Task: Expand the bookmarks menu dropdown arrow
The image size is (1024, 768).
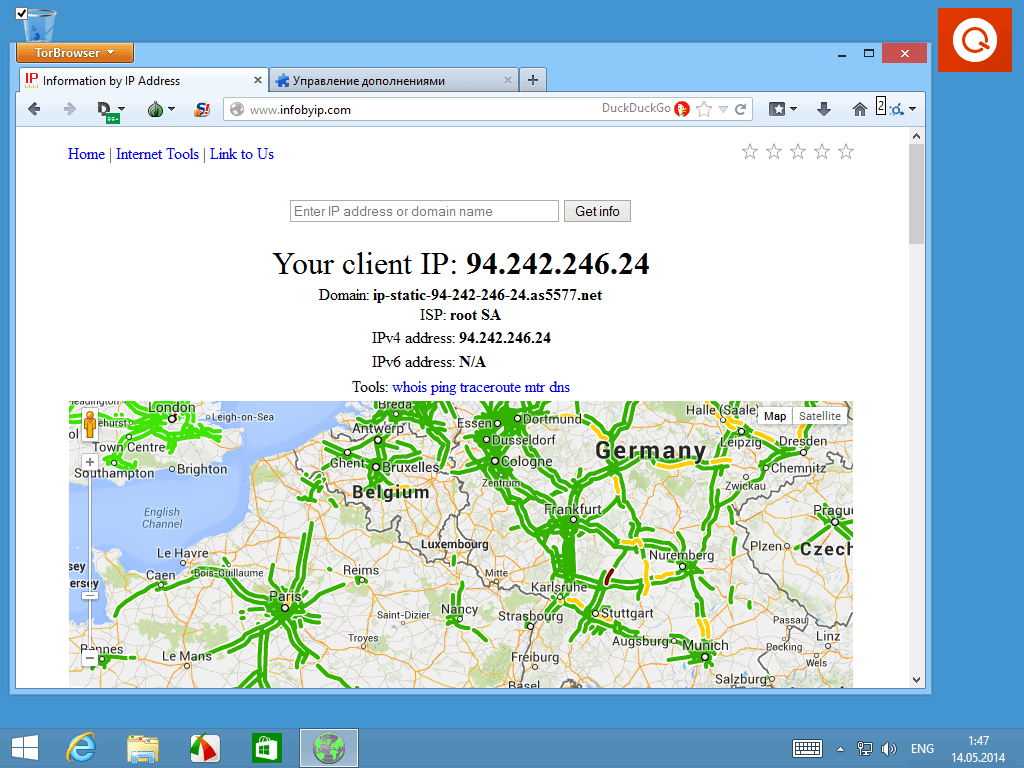Action: [x=793, y=109]
